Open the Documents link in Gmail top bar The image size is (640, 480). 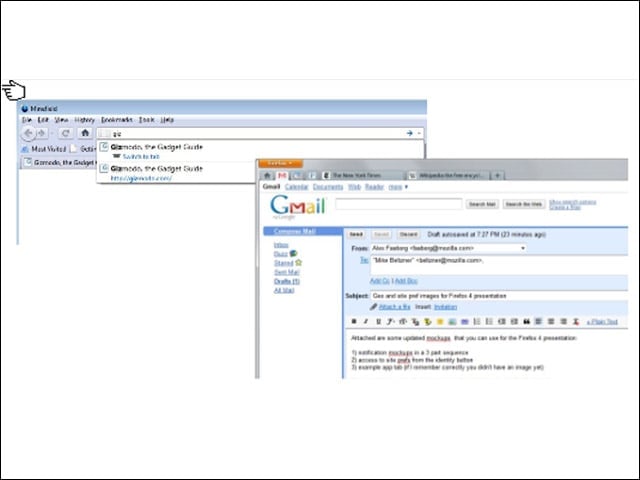tap(328, 187)
